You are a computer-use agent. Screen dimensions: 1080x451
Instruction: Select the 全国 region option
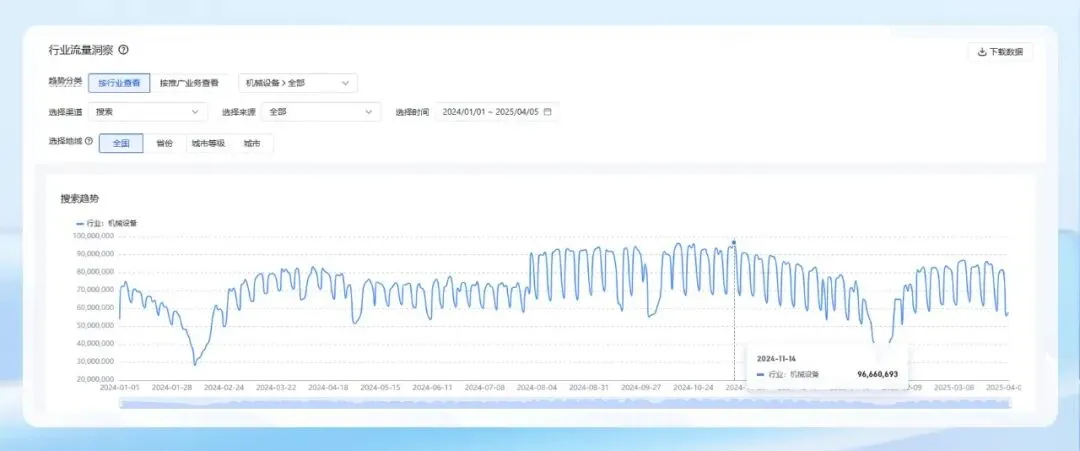point(121,143)
